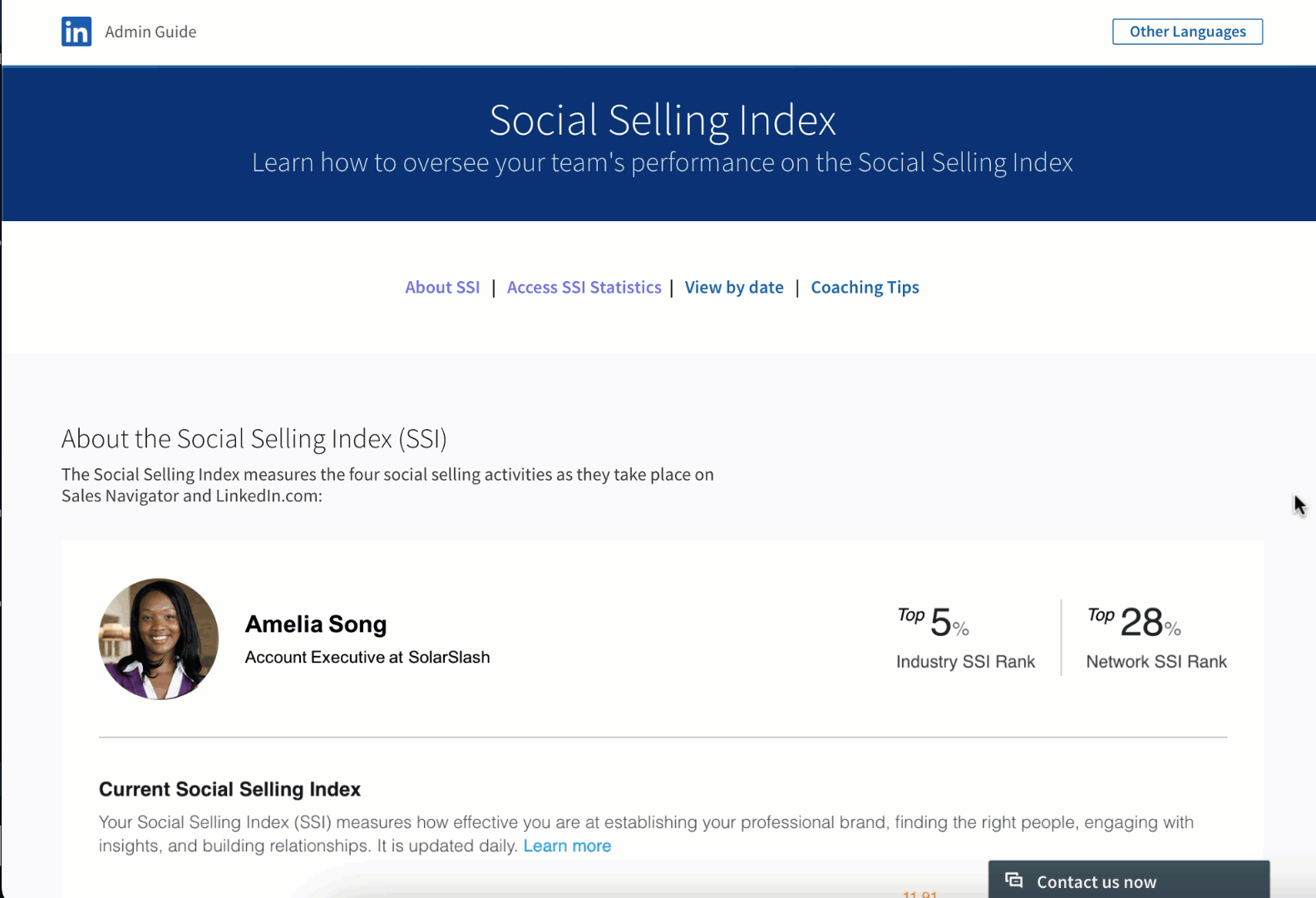The width and height of the screenshot is (1316, 898).
Task: Click the Top 5% Industry rank figure
Action: tap(934, 622)
